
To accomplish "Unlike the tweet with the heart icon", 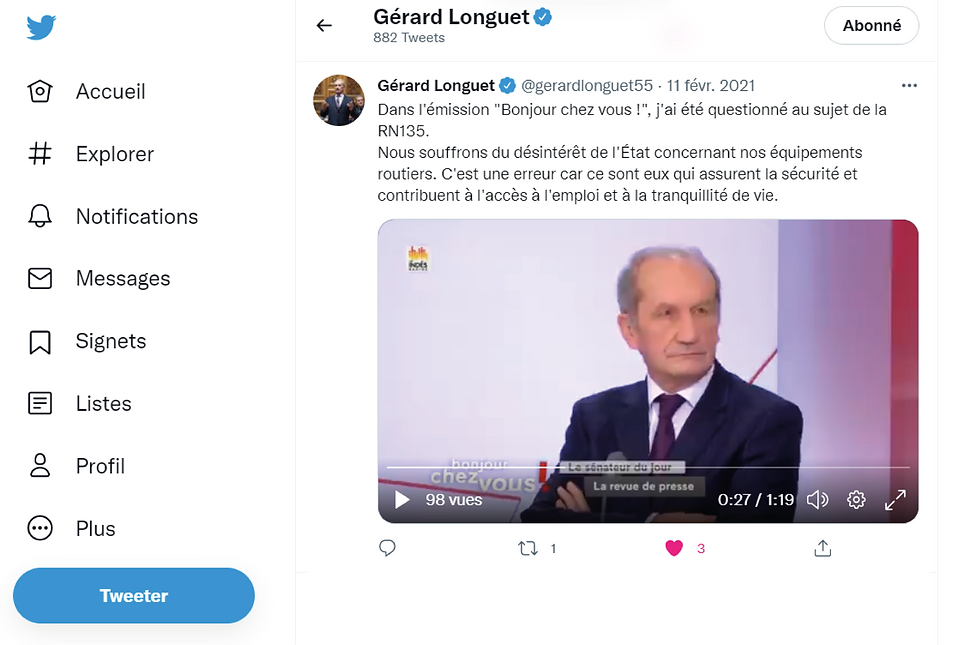I will coord(674,548).
